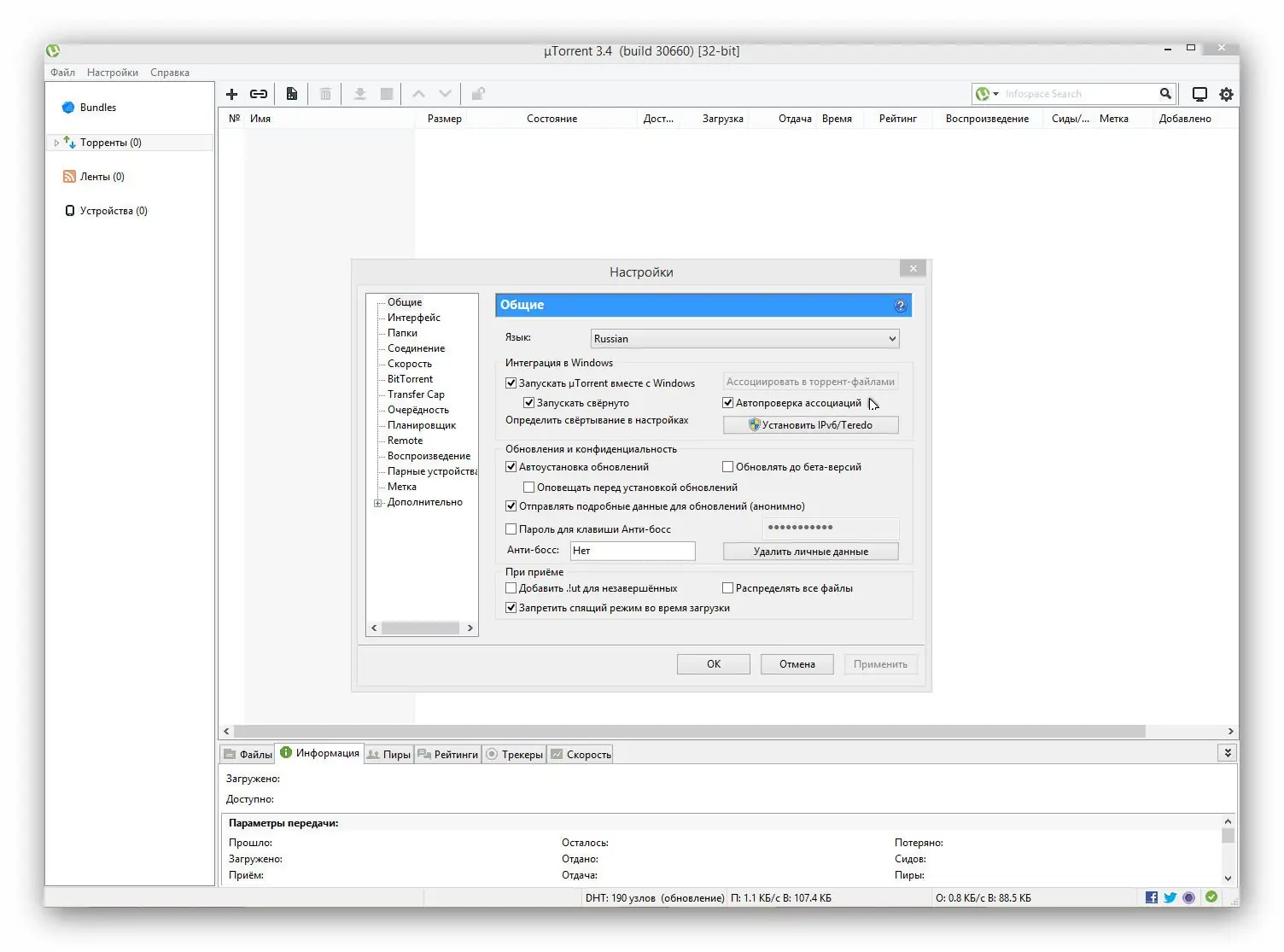Expand the Дополнительно tree node
This screenshot has height=952, width=1284.
pyautogui.click(x=377, y=503)
